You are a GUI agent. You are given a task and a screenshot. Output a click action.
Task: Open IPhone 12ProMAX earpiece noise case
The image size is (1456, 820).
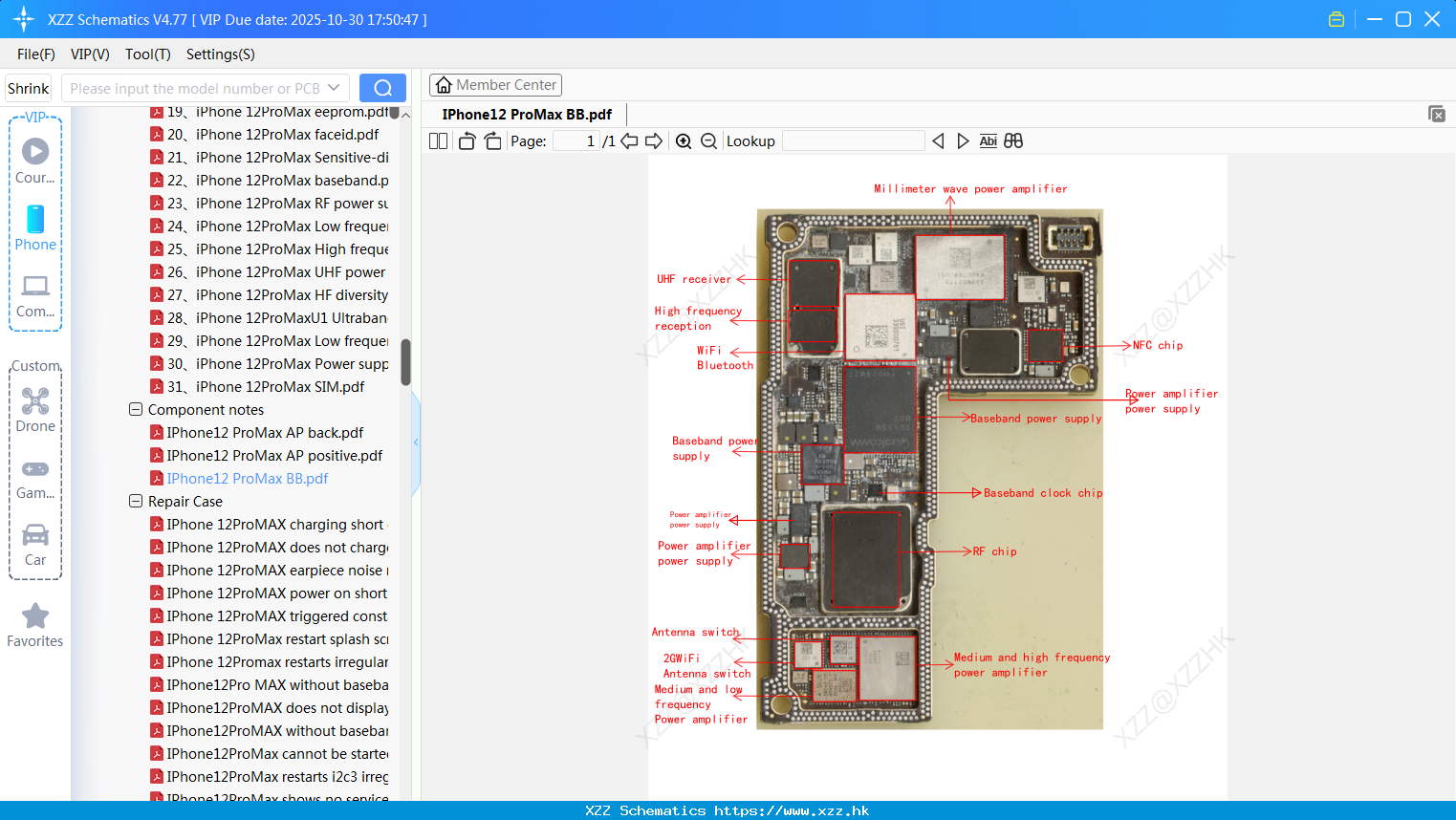click(x=269, y=571)
